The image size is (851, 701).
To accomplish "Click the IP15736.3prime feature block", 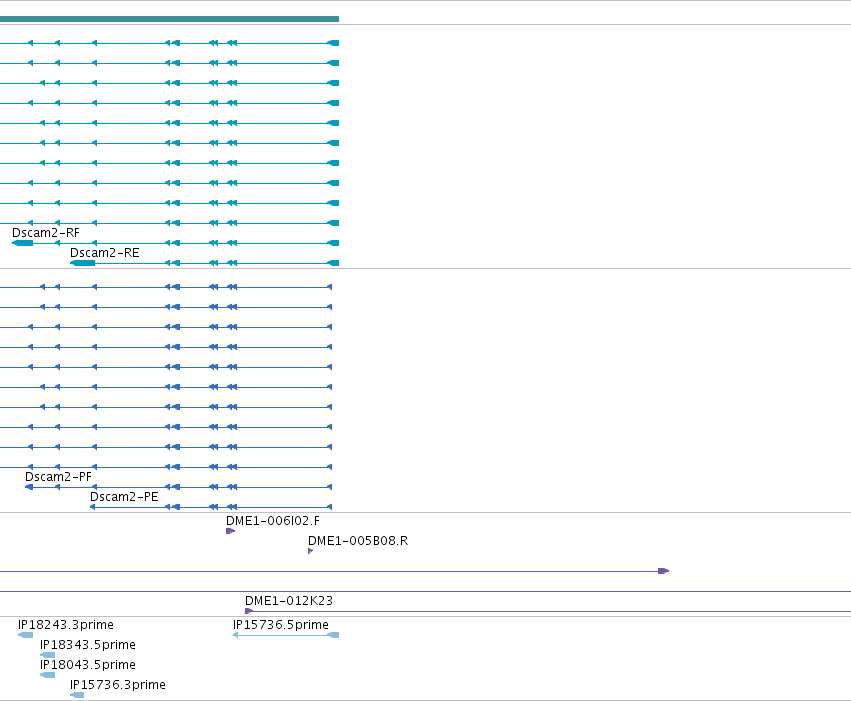I will [77, 695].
